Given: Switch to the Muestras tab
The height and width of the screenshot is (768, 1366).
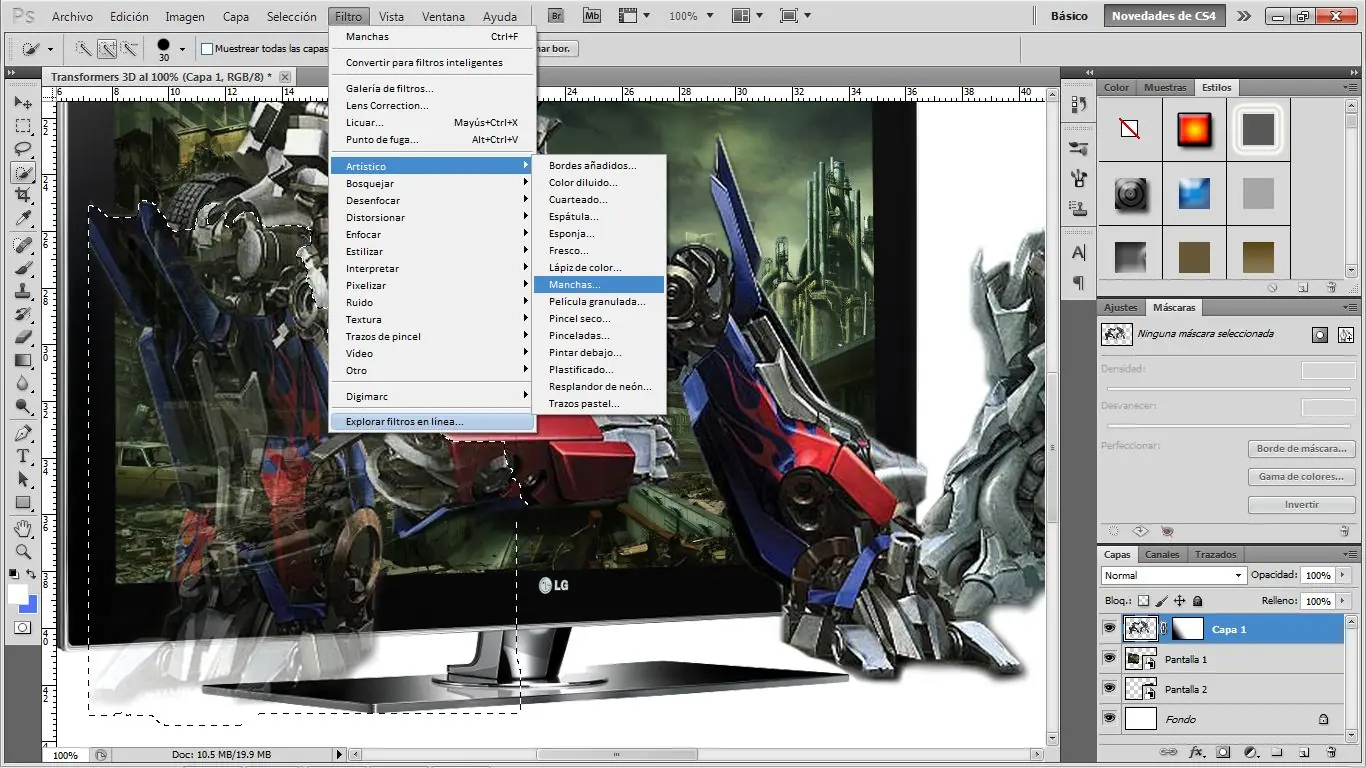Looking at the screenshot, I should [1165, 87].
